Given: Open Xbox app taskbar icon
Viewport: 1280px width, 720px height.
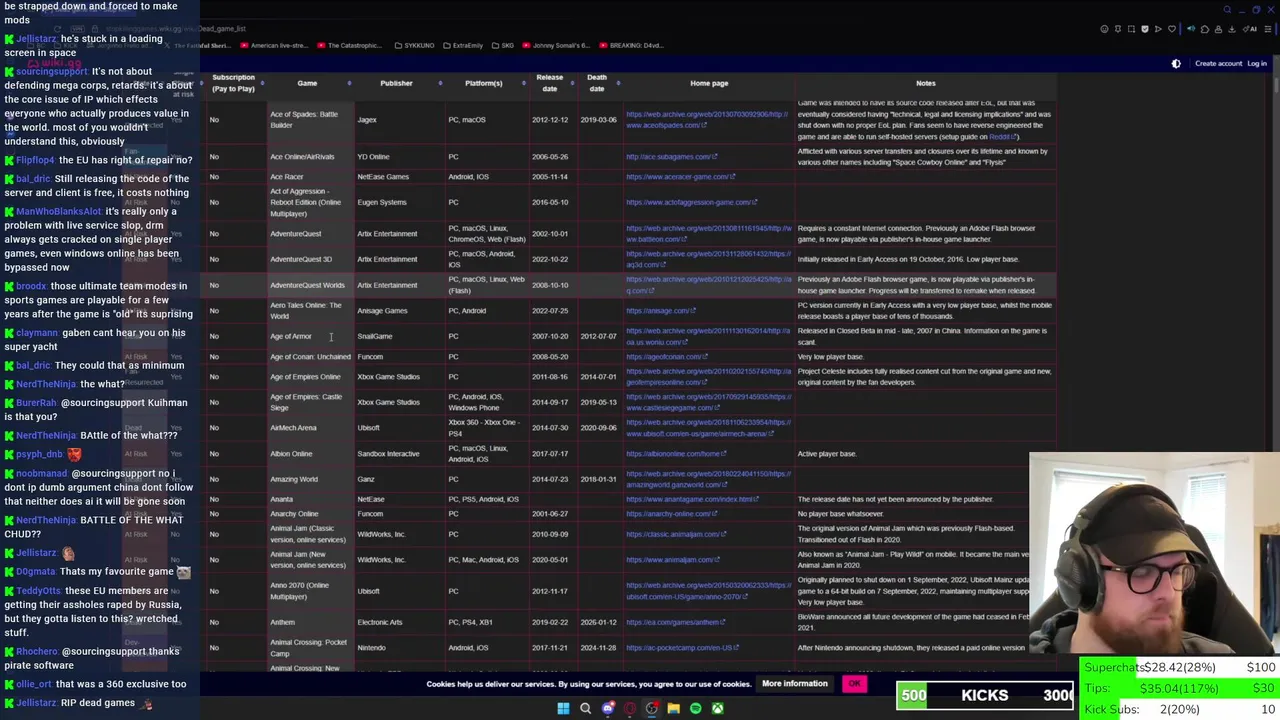Looking at the screenshot, I should [717, 708].
